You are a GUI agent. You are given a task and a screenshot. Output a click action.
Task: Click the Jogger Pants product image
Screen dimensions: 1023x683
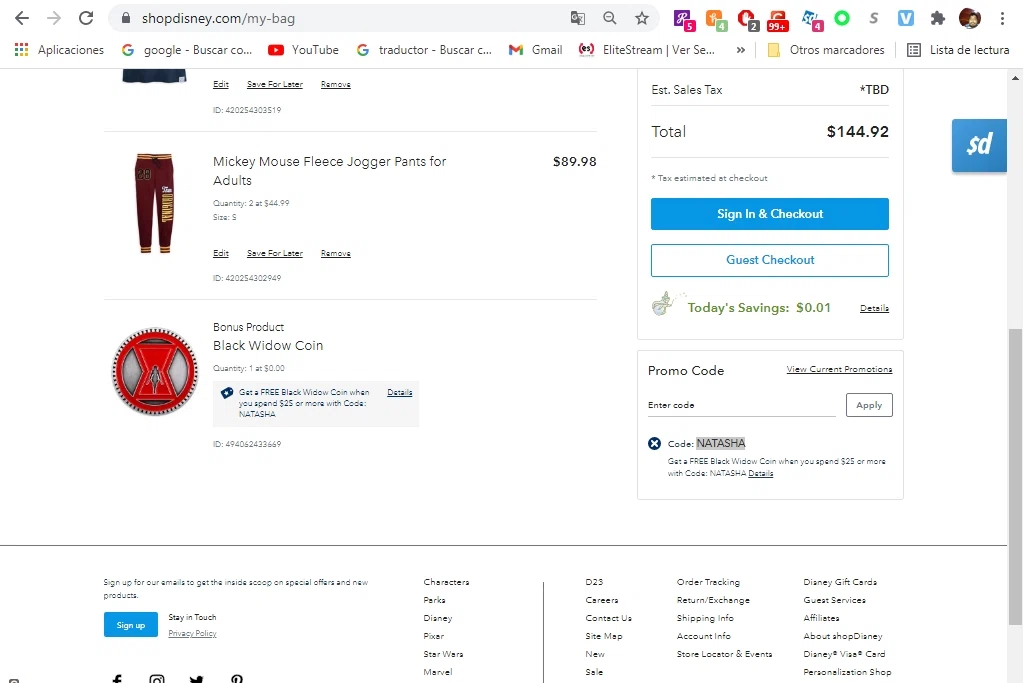[x=155, y=203]
